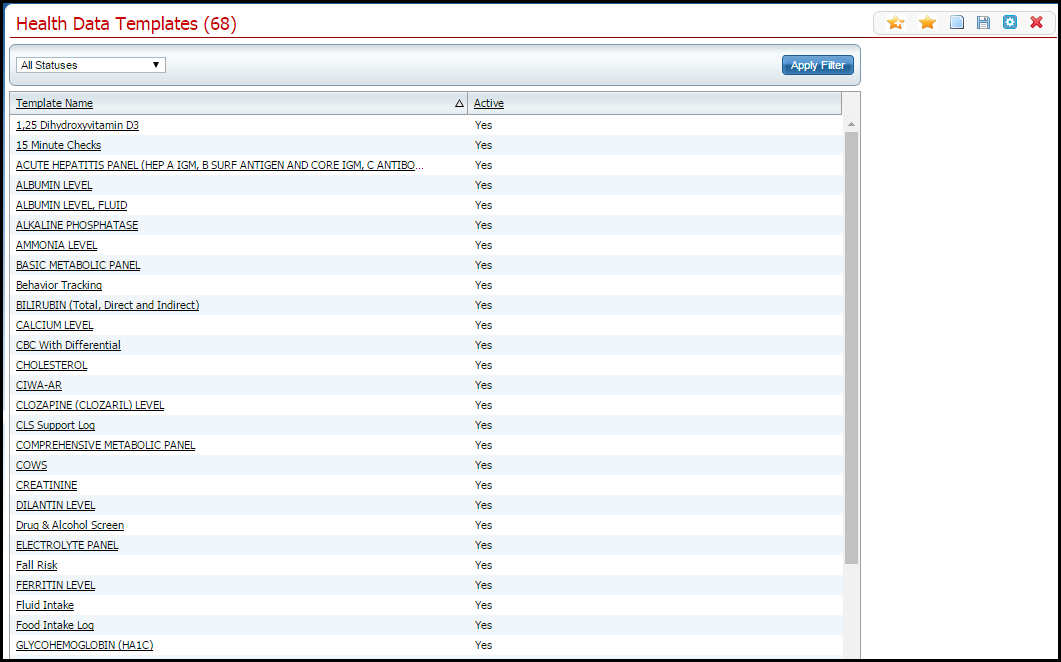Select the Drug & Alcohol Screen link
Image resolution: width=1061 pixels, height=662 pixels.
tap(70, 526)
